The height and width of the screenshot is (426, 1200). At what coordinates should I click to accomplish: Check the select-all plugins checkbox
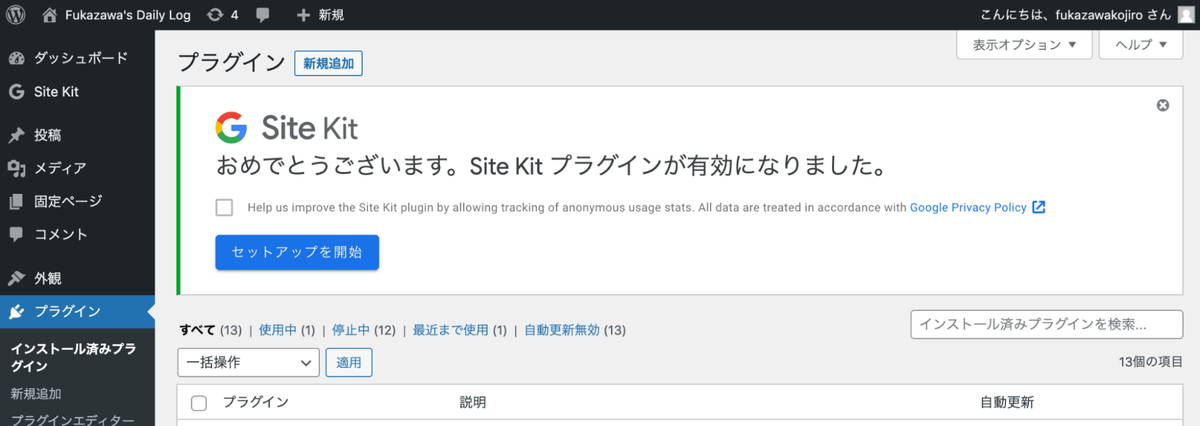198,403
